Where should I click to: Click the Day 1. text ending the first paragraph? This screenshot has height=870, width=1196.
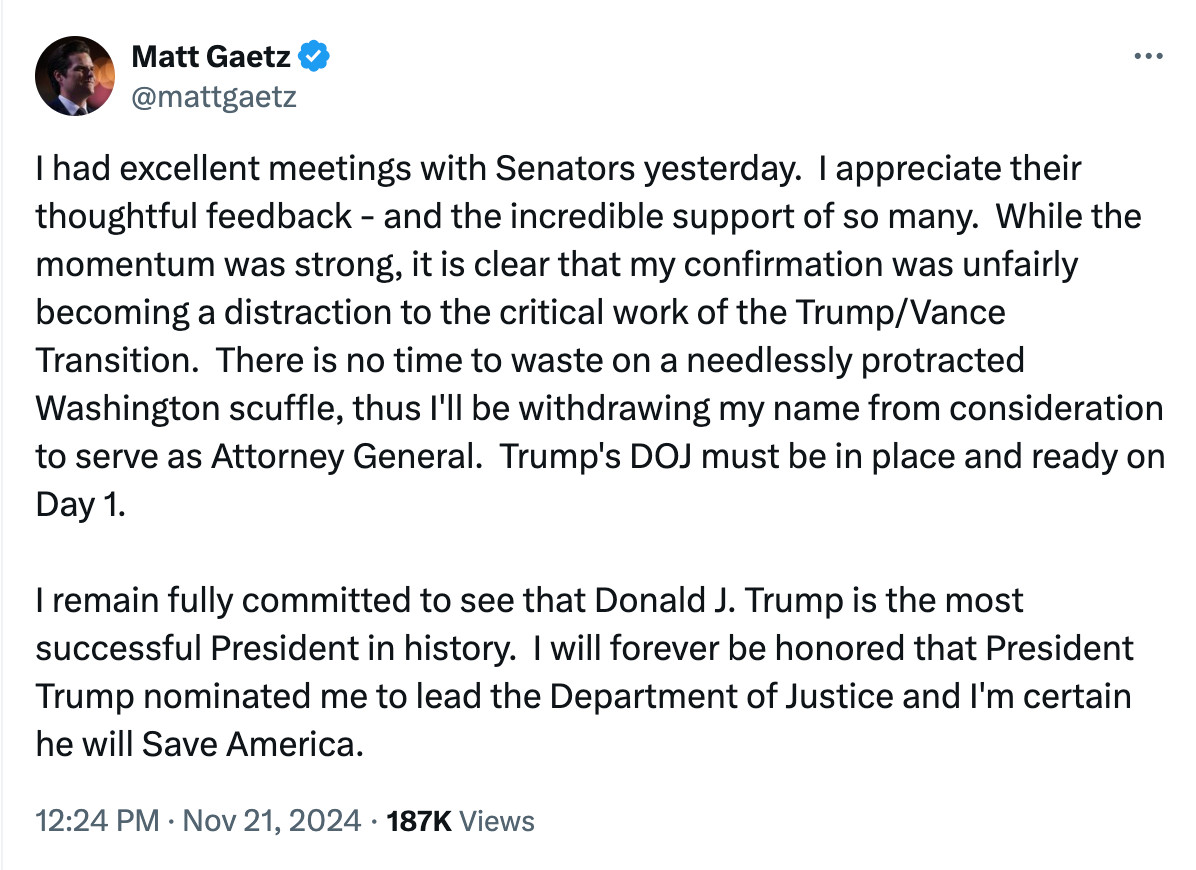pyautogui.click(x=80, y=505)
